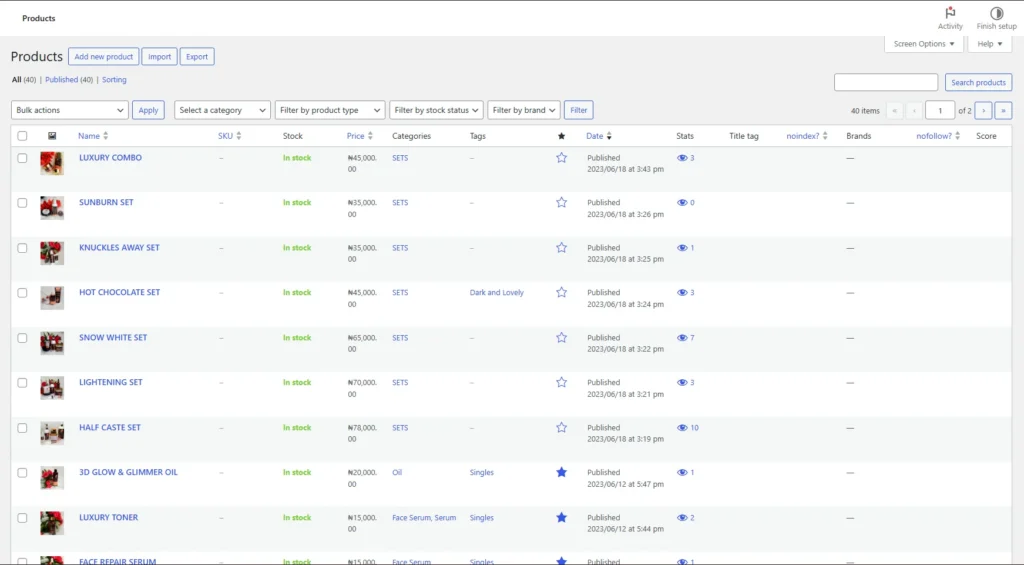The height and width of the screenshot is (565, 1024).
Task: Mark LUXURY COMBO as featured star
Action: pyautogui.click(x=561, y=158)
